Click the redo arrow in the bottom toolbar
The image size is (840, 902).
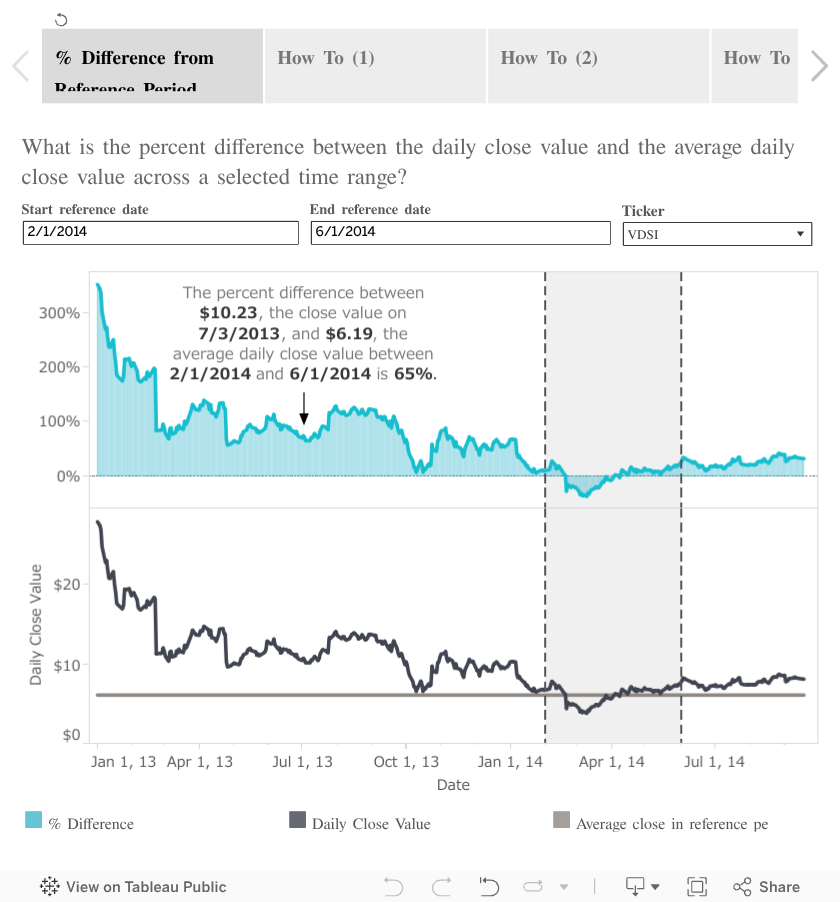(x=441, y=887)
